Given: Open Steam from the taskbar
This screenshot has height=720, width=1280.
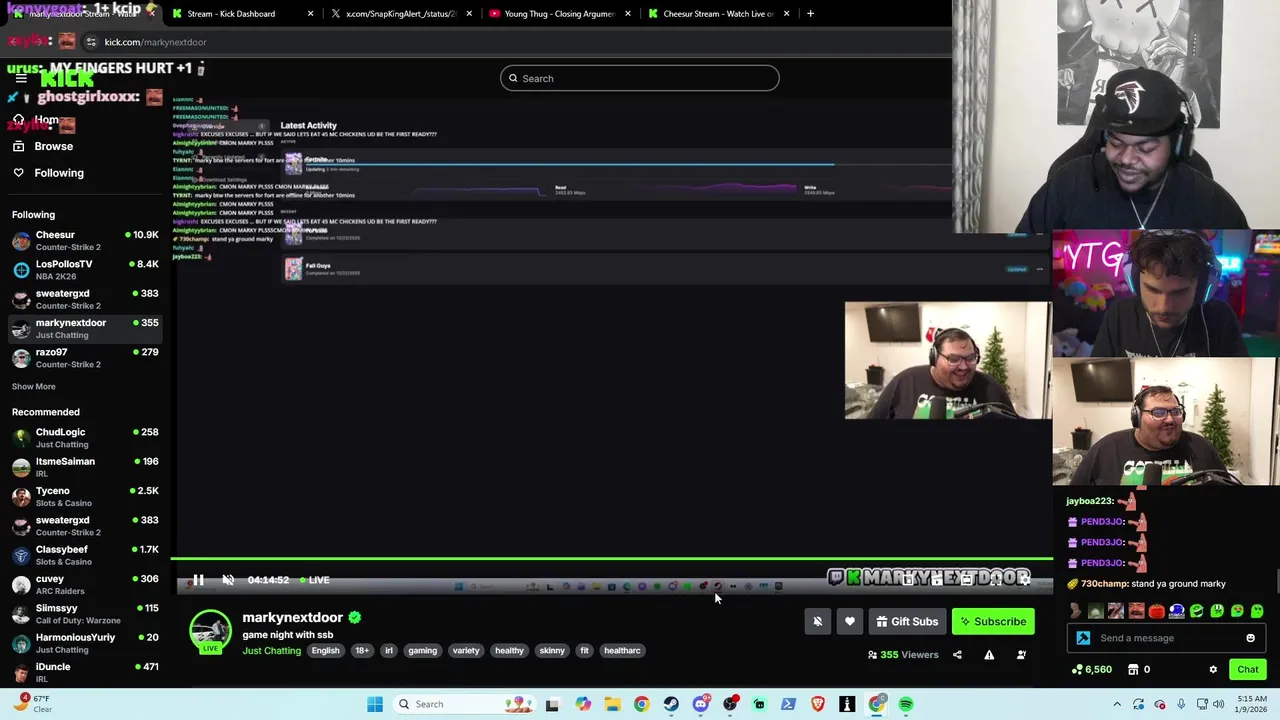Looking at the screenshot, I should pyautogui.click(x=671, y=704).
